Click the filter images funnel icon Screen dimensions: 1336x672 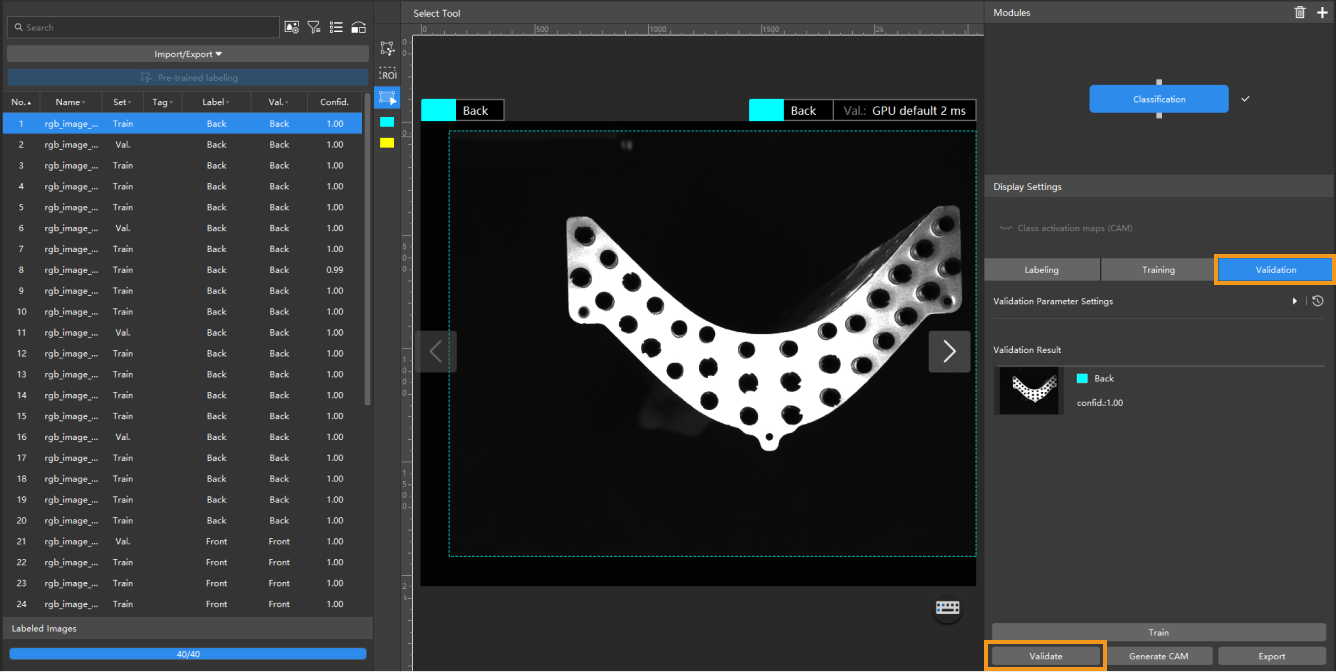point(314,27)
